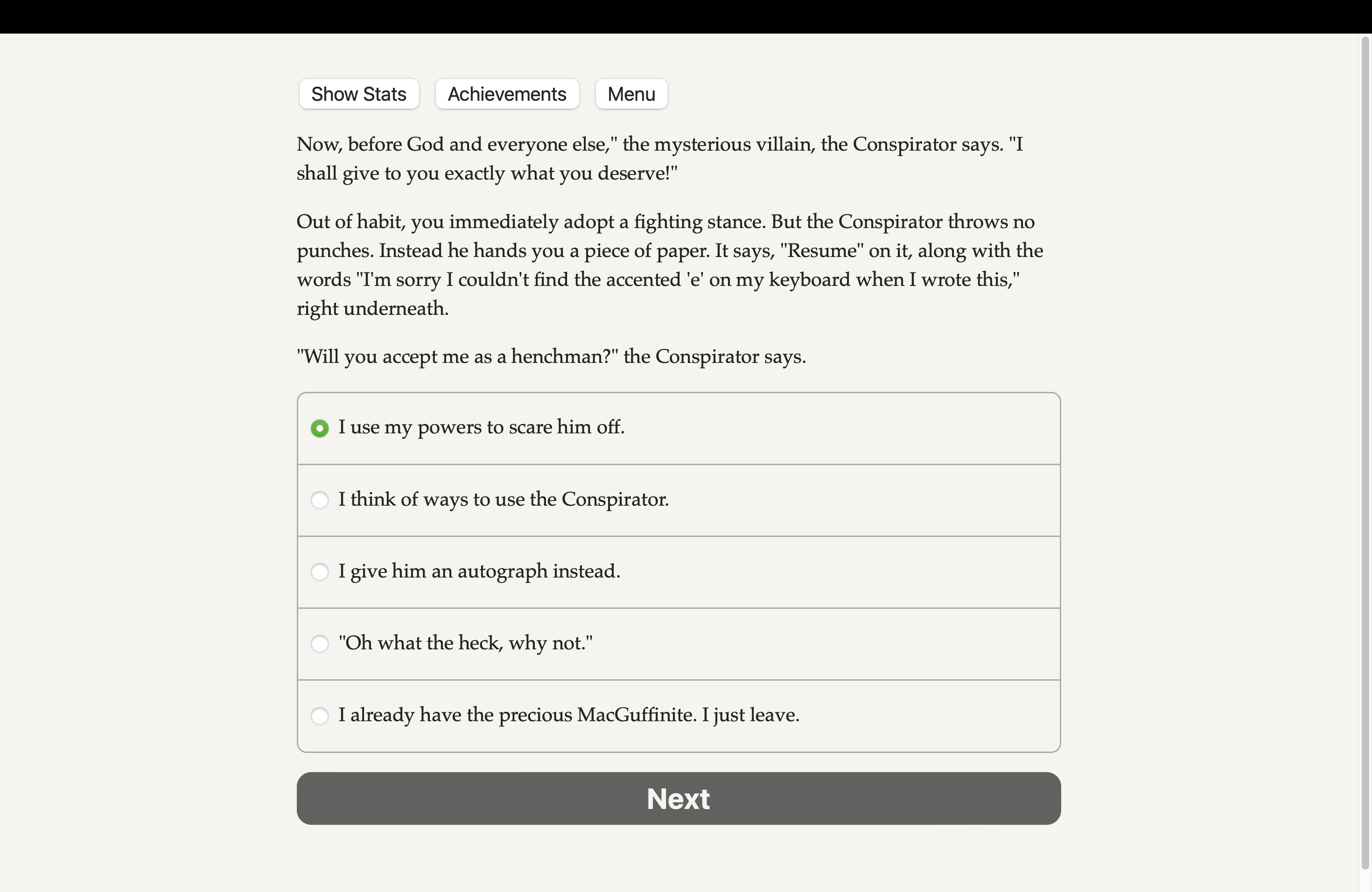Viewport: 1372px width, 892px height.
Task: Click Show Stats to check character attributes
Action: pos(358,93)
